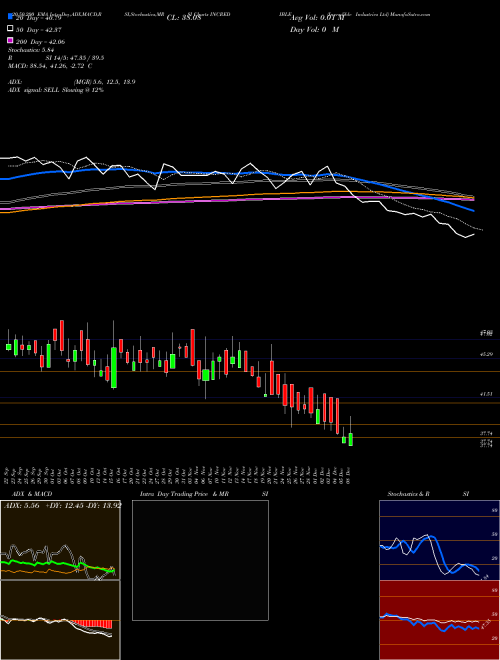
Task: Open the blue Stochastics chart thumbnail
Action: [x=439, y=540]
